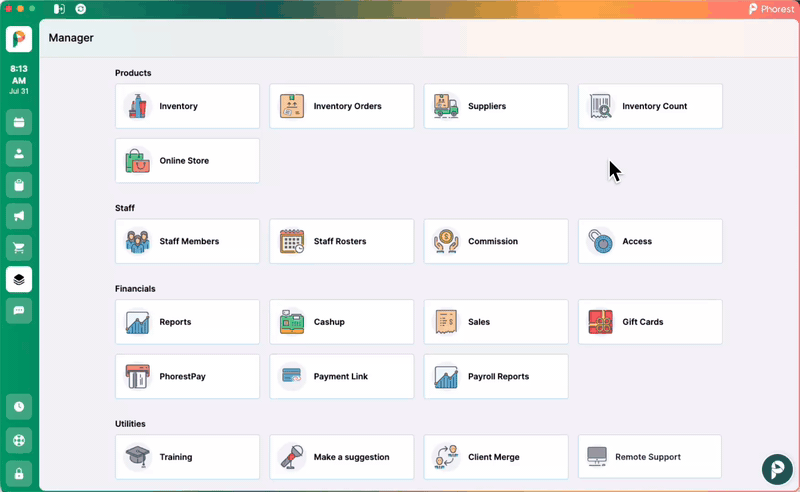Open the Sales receipt icon
Screen dimensions: 800x492
[446, 322]
